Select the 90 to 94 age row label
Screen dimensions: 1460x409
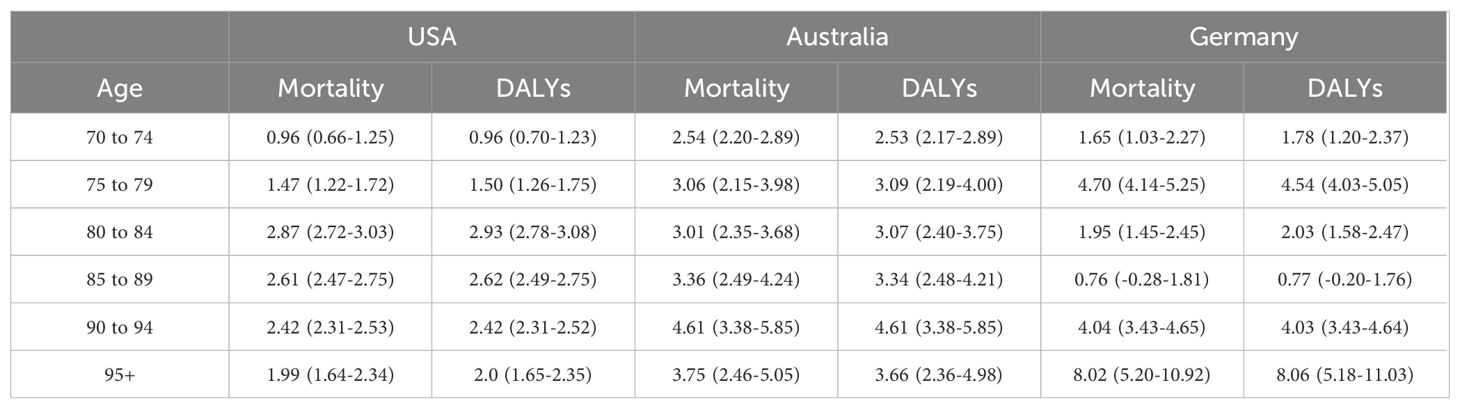tap(119, 327)
